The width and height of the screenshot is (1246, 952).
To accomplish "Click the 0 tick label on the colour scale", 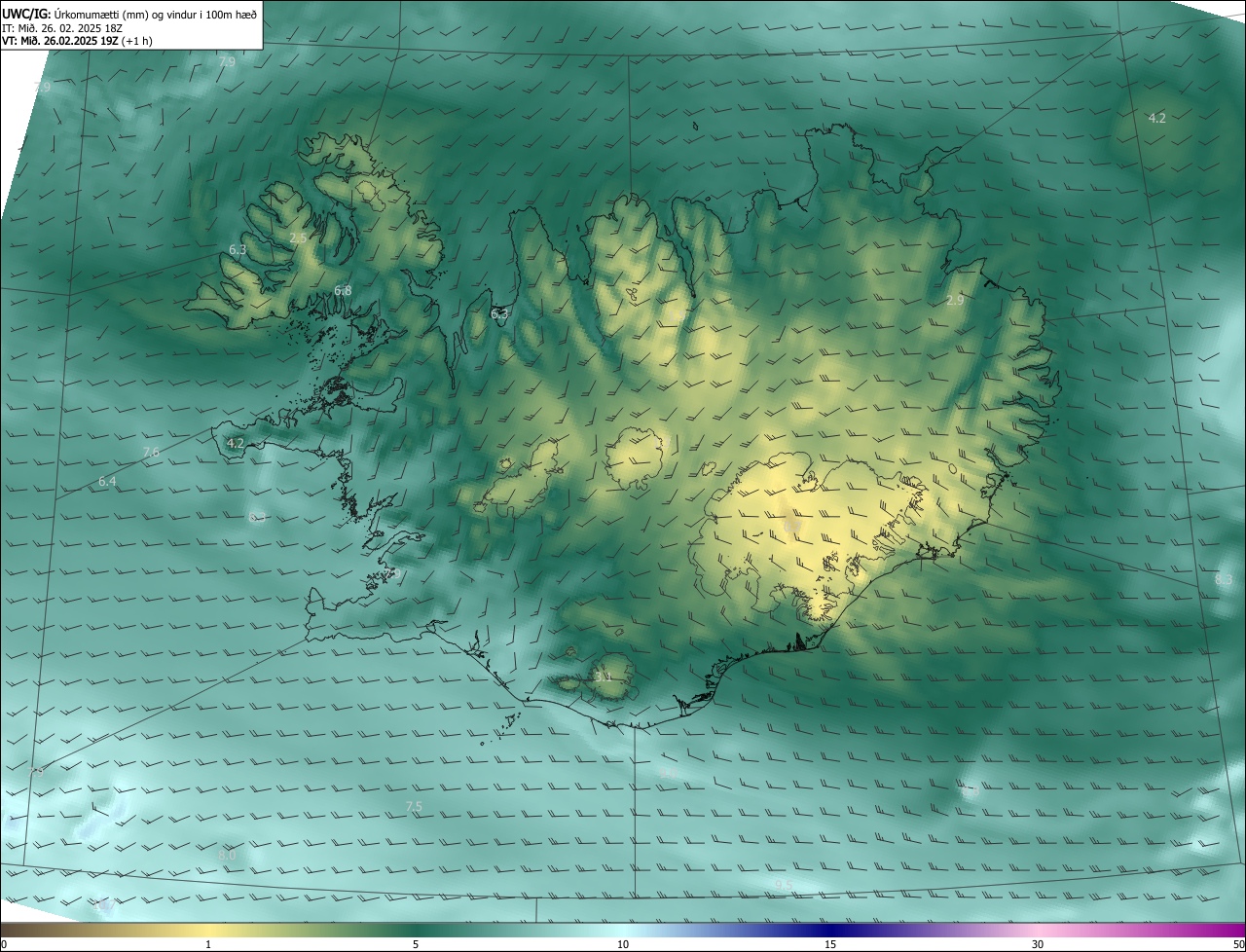I will (x=4, y=944).
